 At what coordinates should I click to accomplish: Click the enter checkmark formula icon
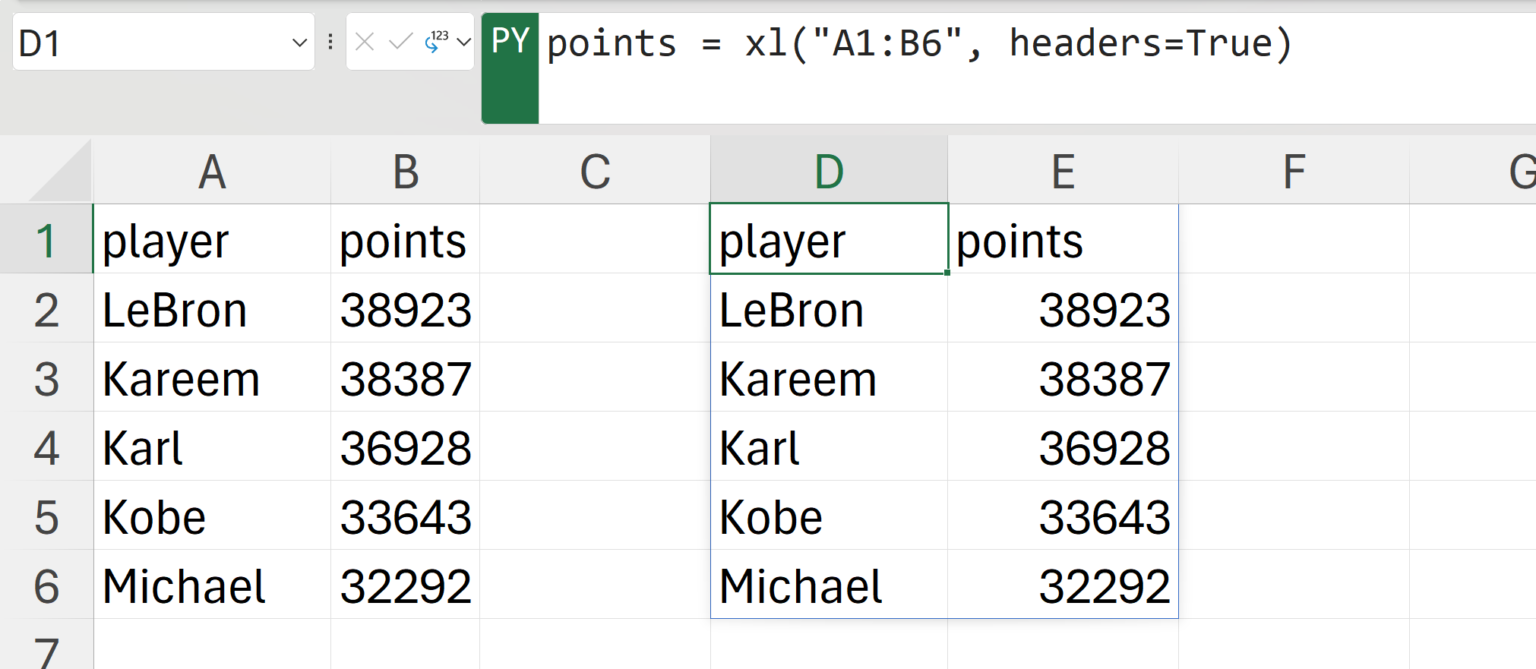pos(400,42)
